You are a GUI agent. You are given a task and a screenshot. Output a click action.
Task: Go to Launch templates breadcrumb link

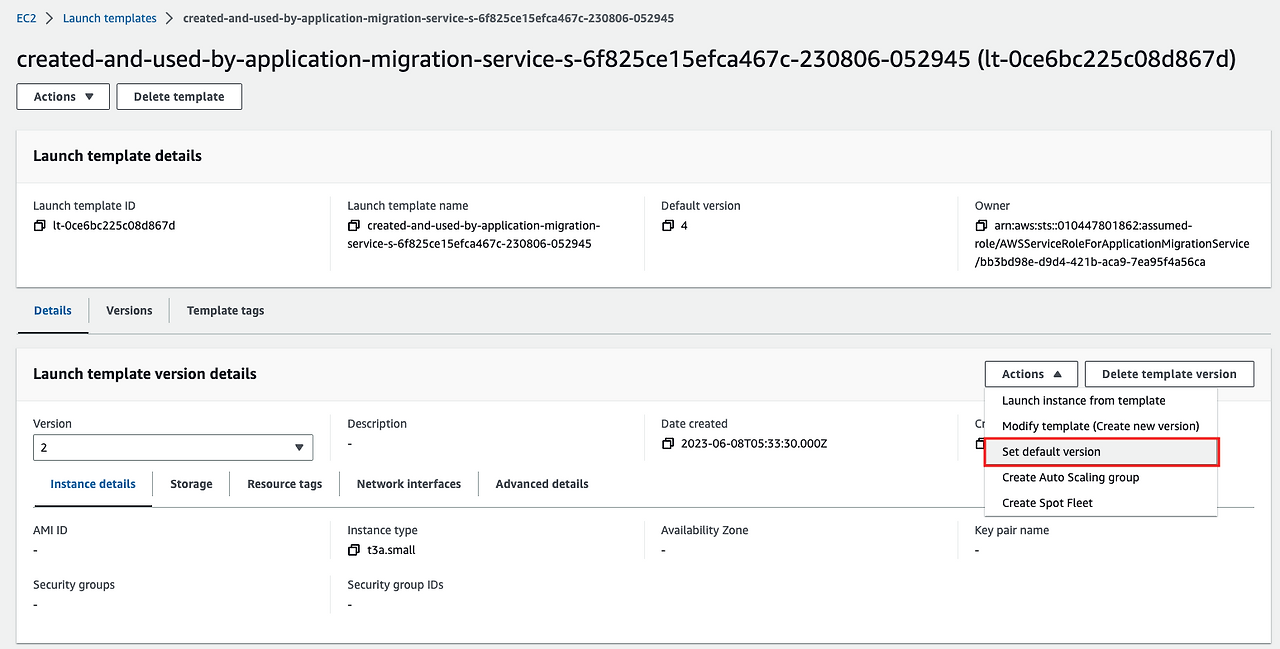pyautogui.click(x=110, y=19)
